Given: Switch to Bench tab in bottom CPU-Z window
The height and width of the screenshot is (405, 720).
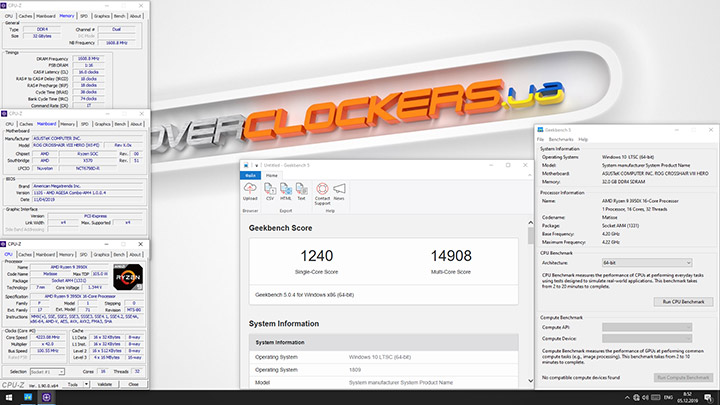Looking at the screenshot, I should click(119, 254).
